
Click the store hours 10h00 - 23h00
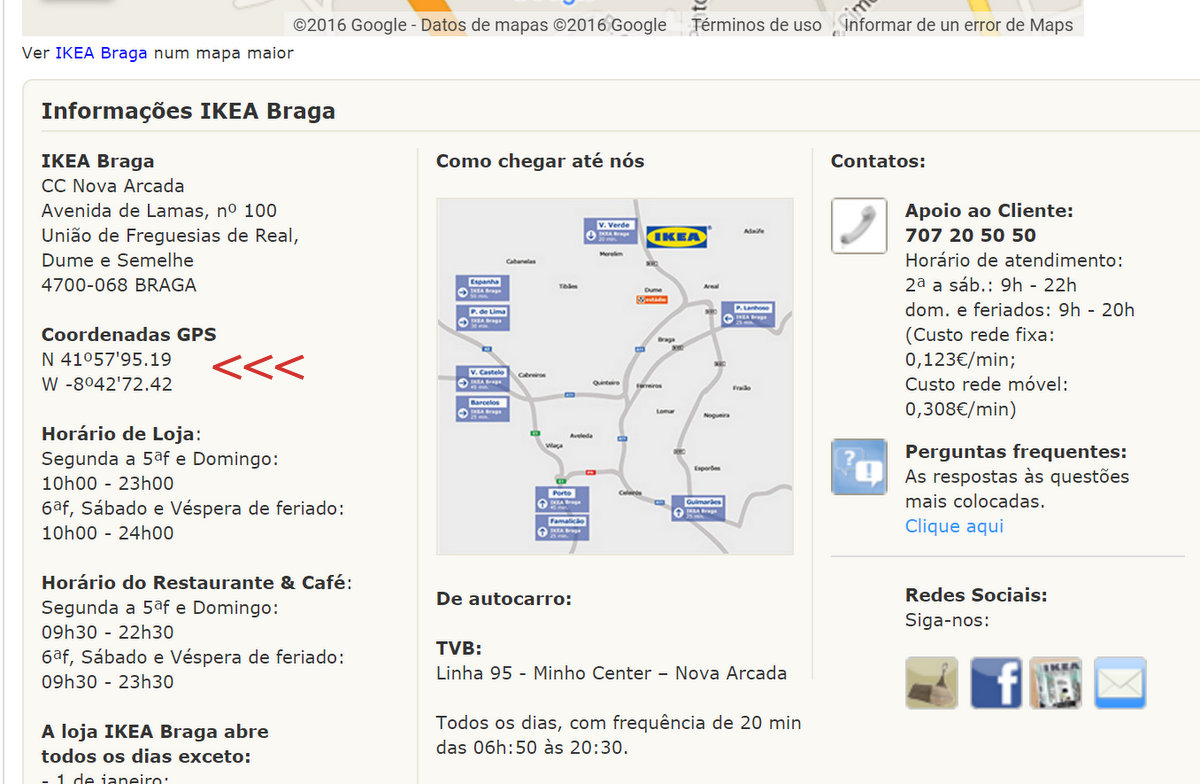(x=107, y=483)
